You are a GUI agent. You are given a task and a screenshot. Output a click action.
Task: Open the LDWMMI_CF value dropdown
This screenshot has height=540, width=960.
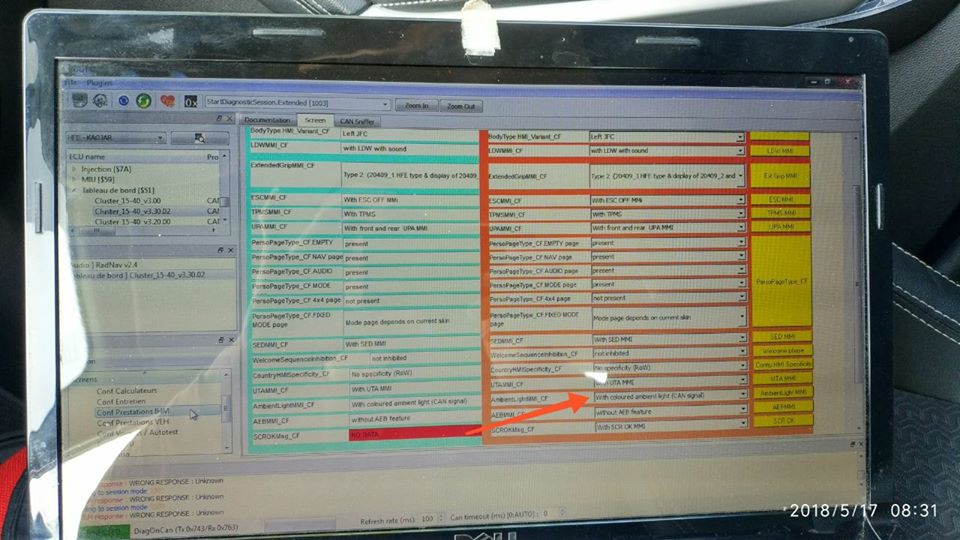tap(667, 151)
